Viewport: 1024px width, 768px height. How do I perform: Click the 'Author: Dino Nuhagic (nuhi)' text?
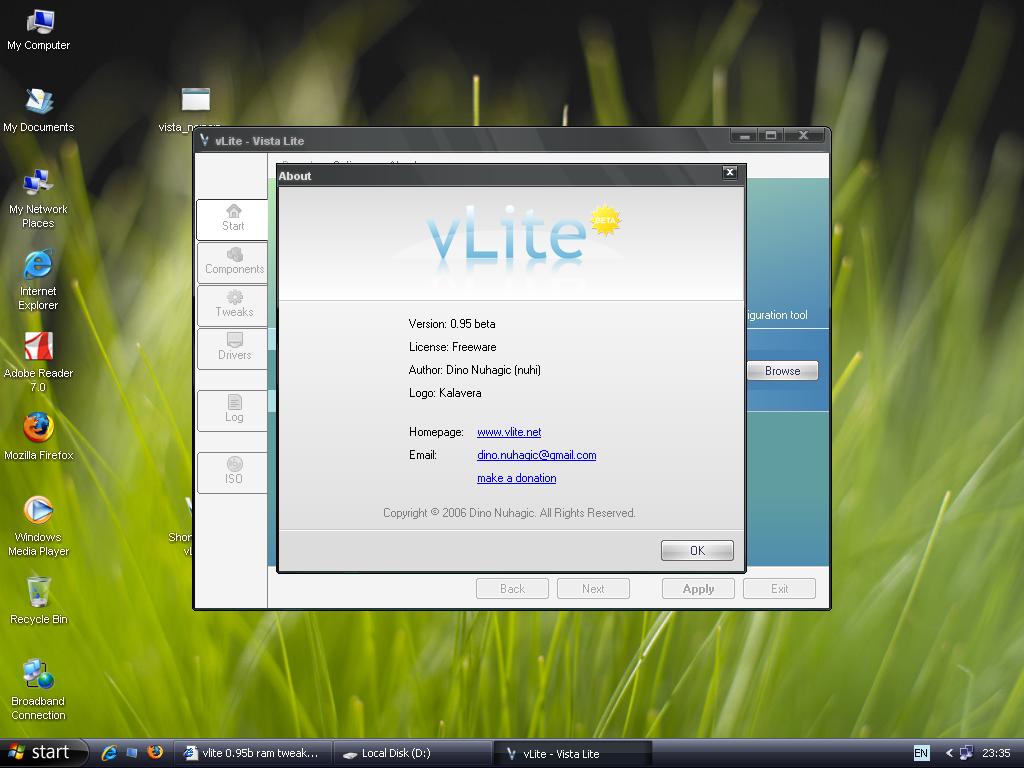click(475, 370)
